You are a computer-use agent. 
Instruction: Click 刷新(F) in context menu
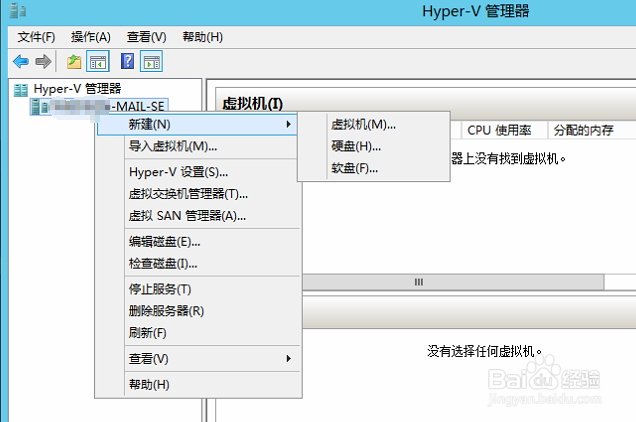tap(199, 333)
